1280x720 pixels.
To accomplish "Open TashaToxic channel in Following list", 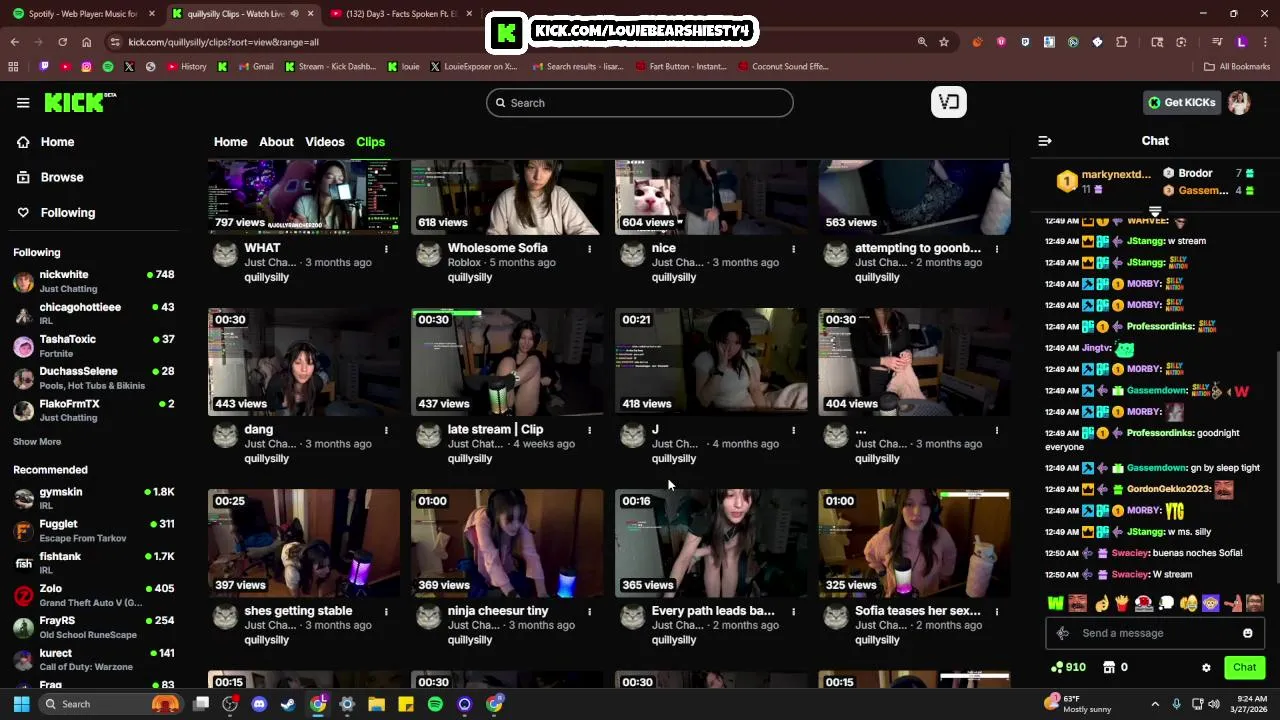I will click(x=94, y=346).
